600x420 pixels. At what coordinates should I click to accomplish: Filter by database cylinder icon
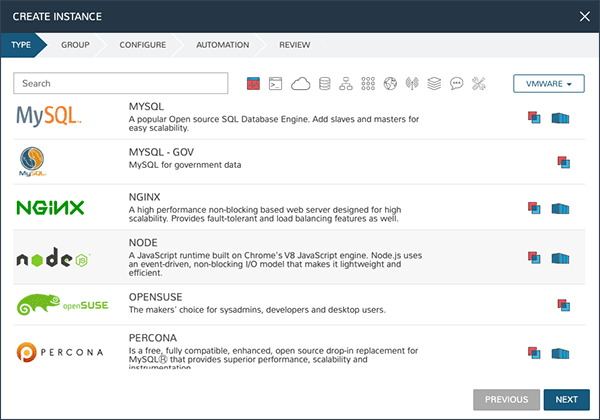click(324, 83)
